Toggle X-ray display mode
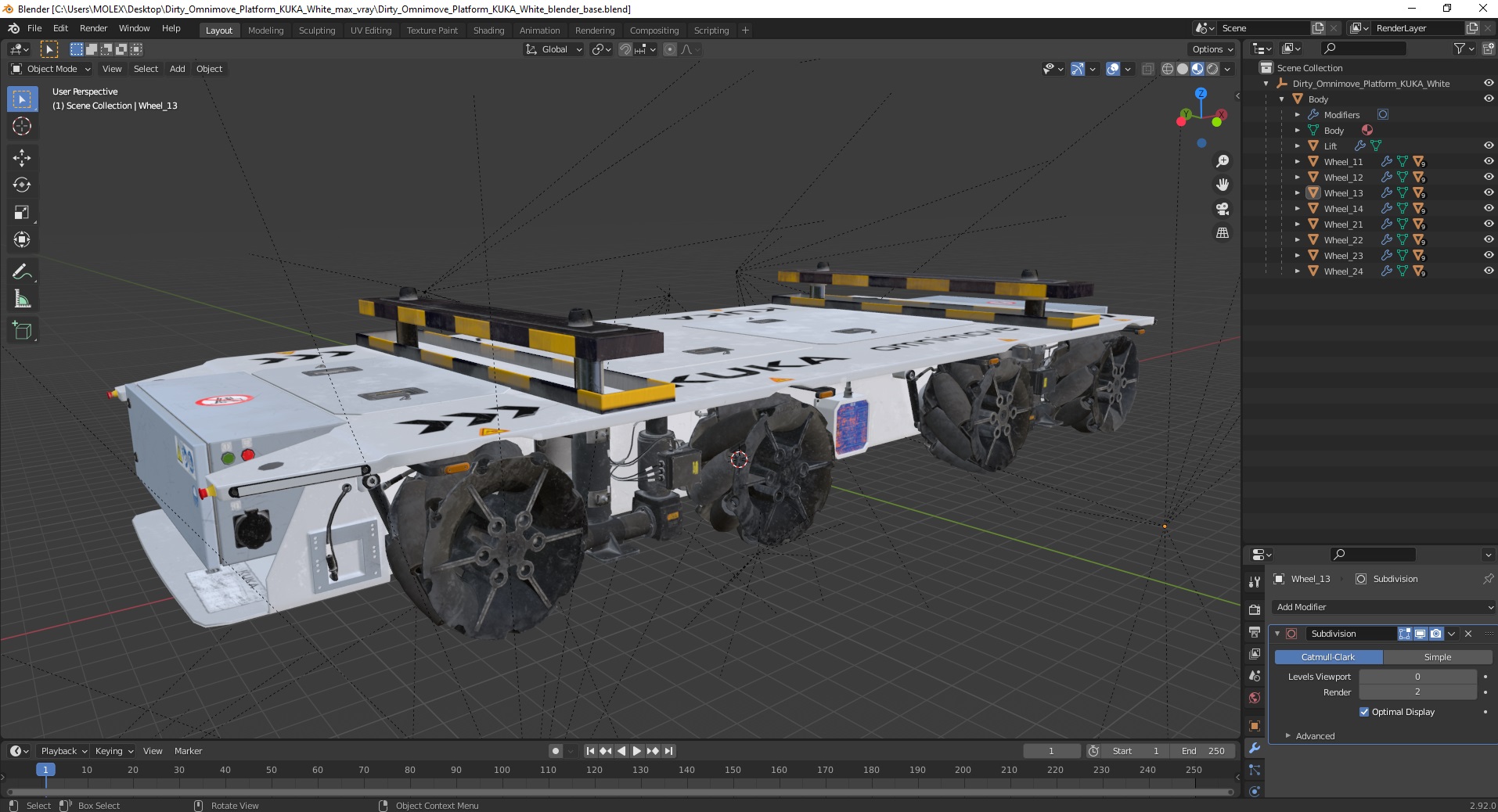 [x=1147, y=69]
